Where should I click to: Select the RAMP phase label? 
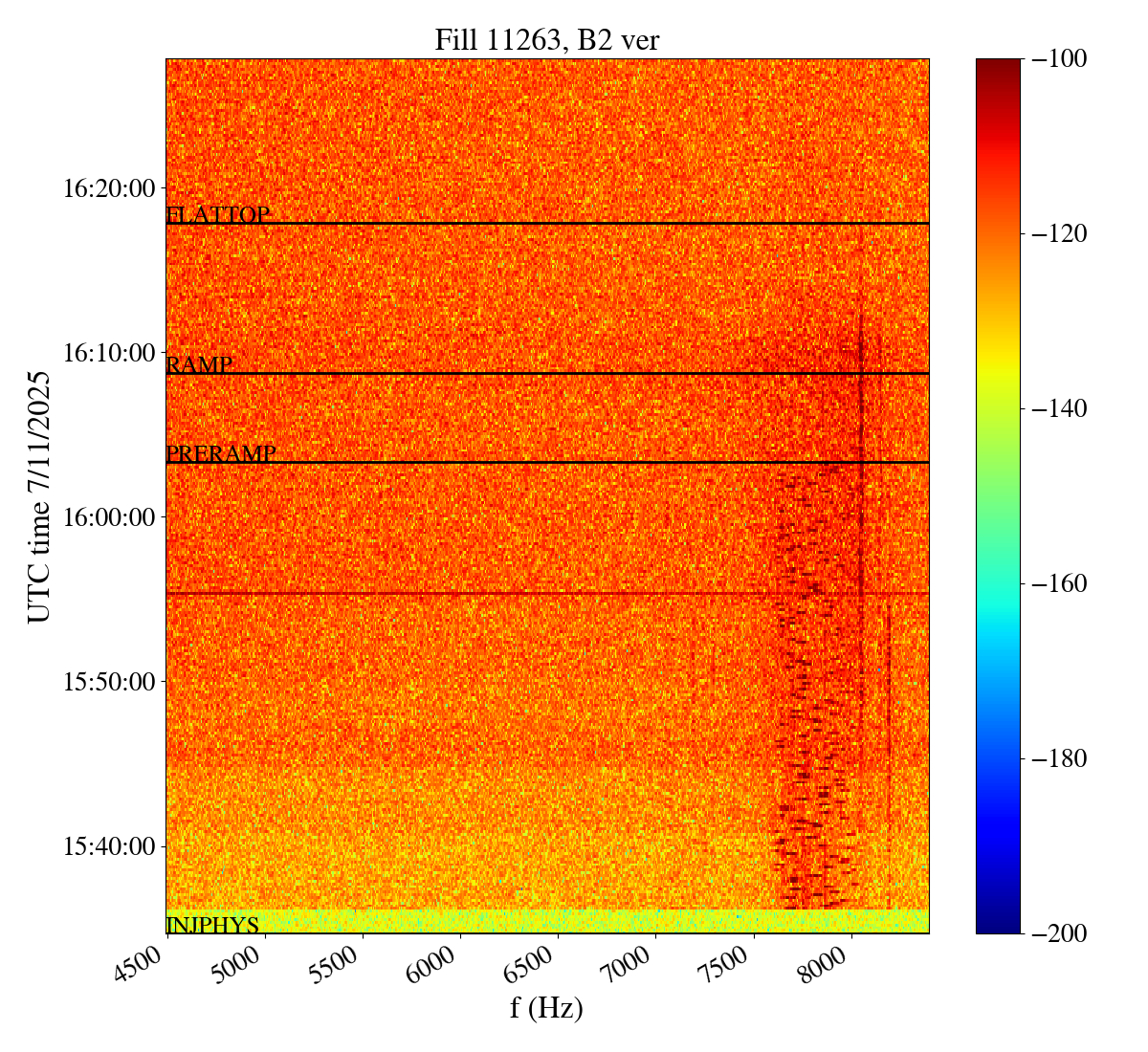click(x=199, y=364)
